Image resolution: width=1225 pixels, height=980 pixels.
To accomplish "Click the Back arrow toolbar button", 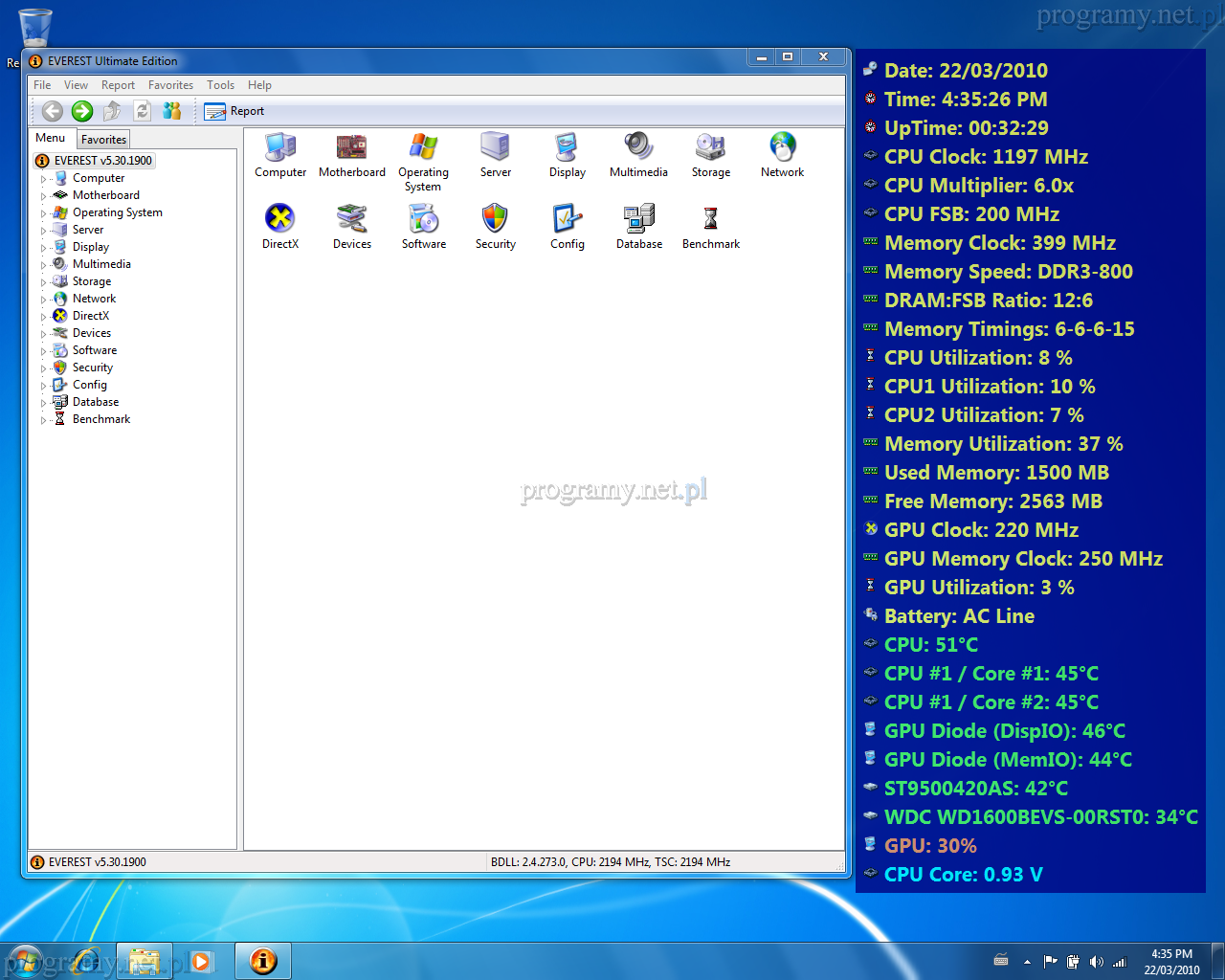I will [53, 111].
